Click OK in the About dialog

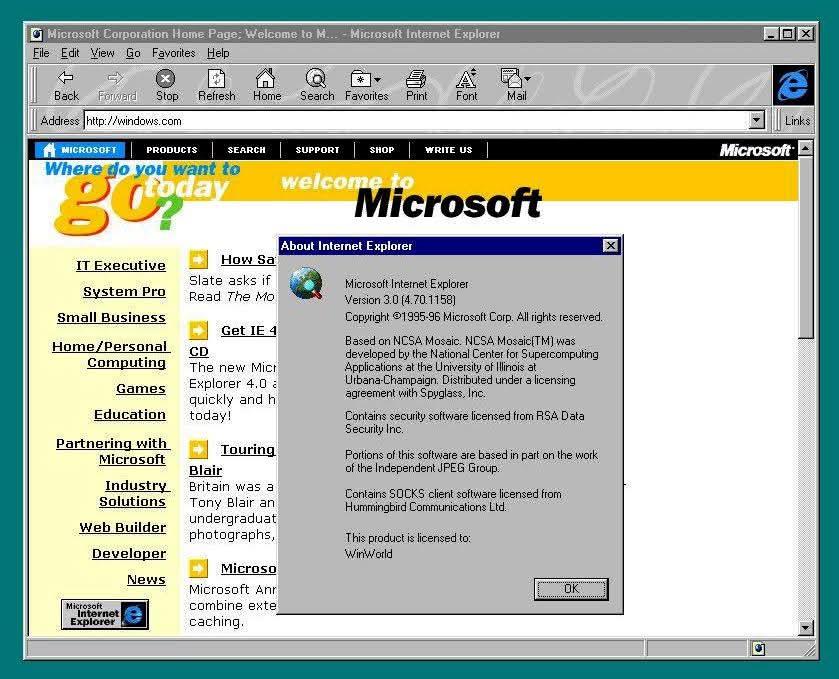pyautogui.click(x=571, y=589)
